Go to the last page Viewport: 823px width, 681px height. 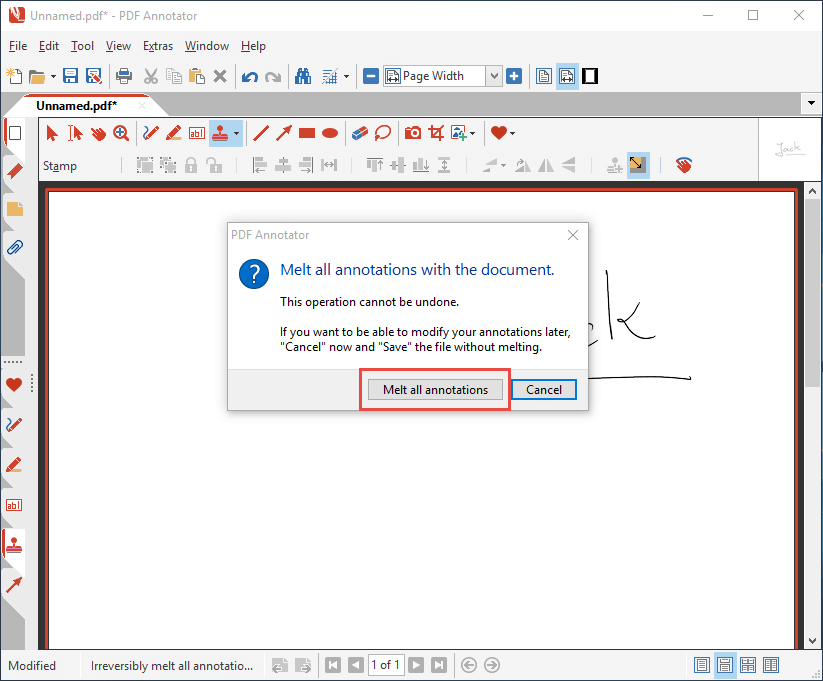pos(439,665)
